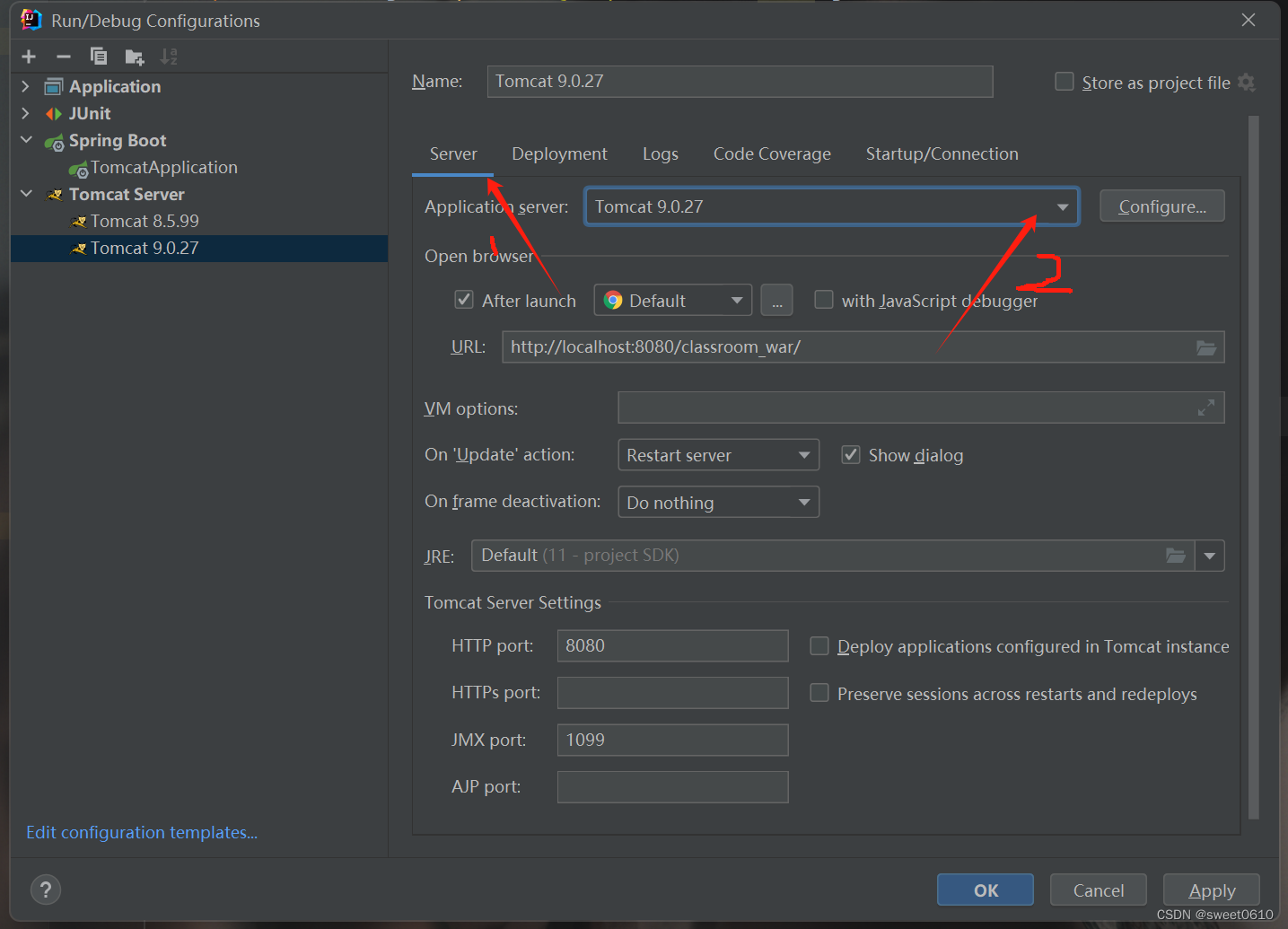
Task: Collapse the Tomcat Server tree node
Action: pyautogui.click(x=26, y=194)
